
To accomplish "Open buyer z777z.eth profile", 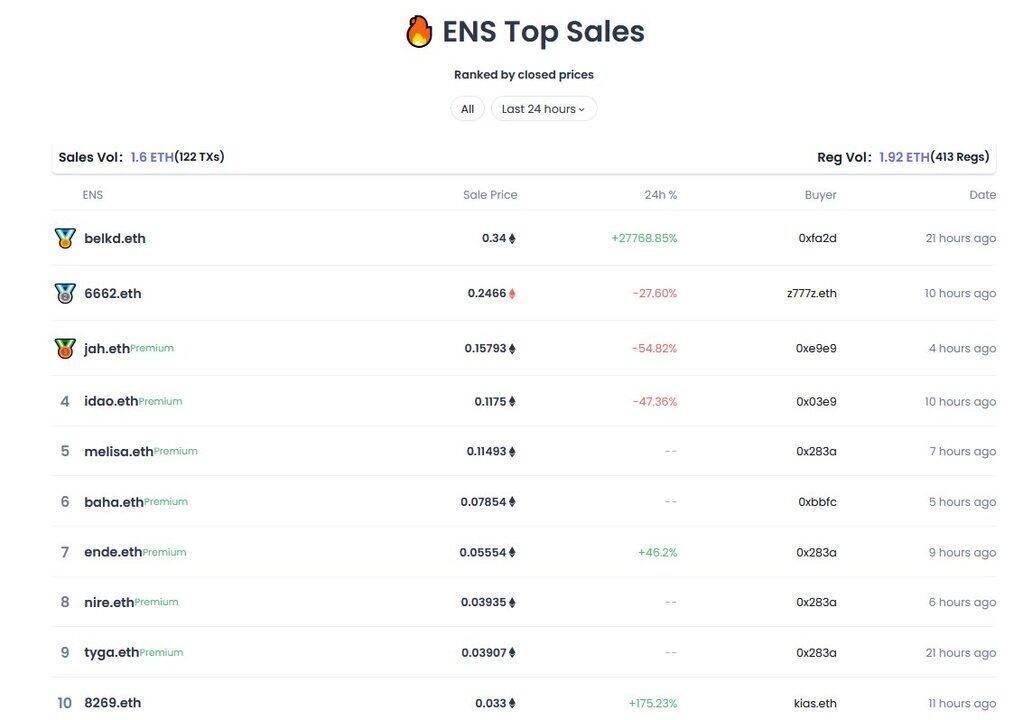I will coord(812,294).
